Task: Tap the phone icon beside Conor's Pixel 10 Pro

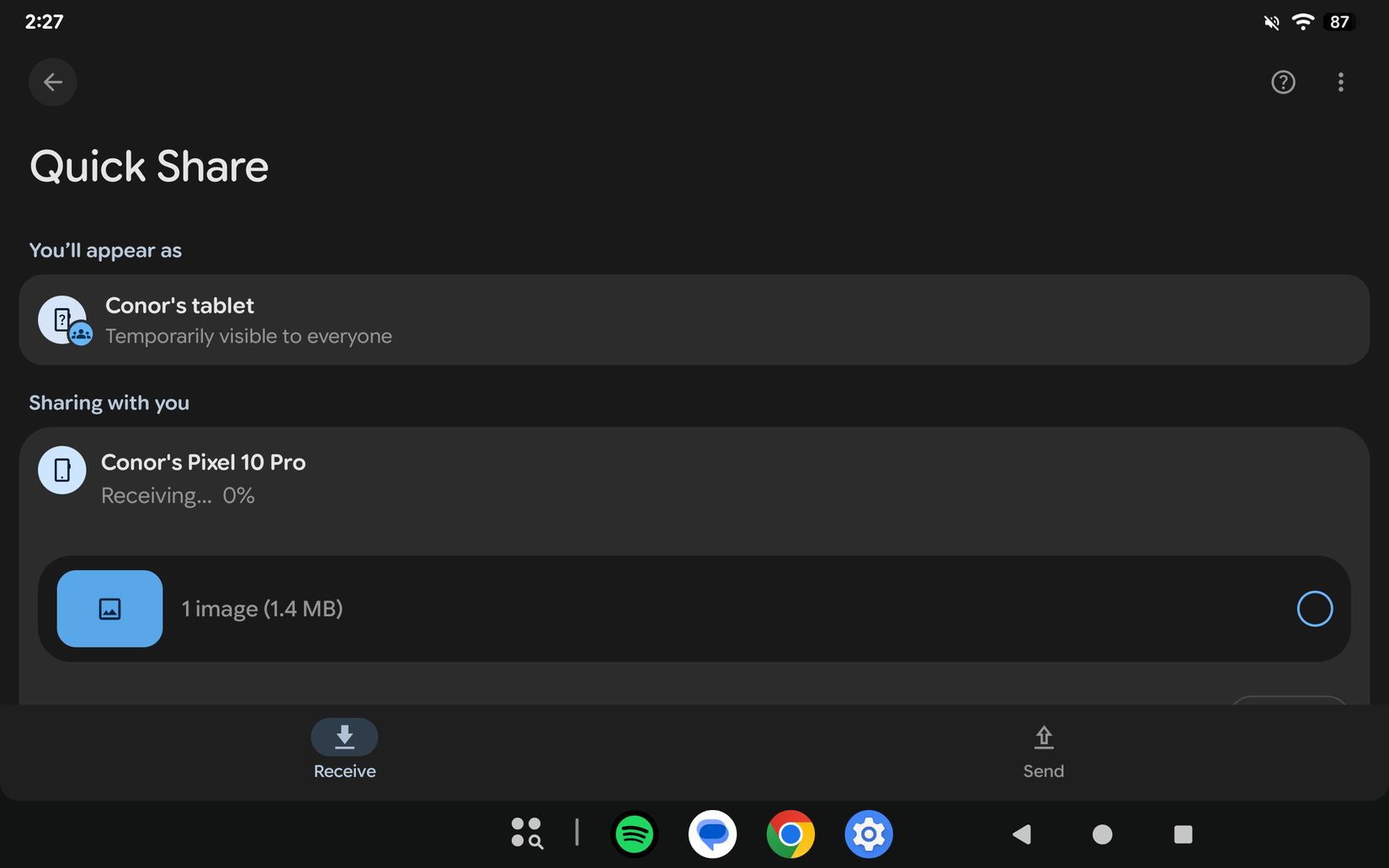Action: click(61, 470)
